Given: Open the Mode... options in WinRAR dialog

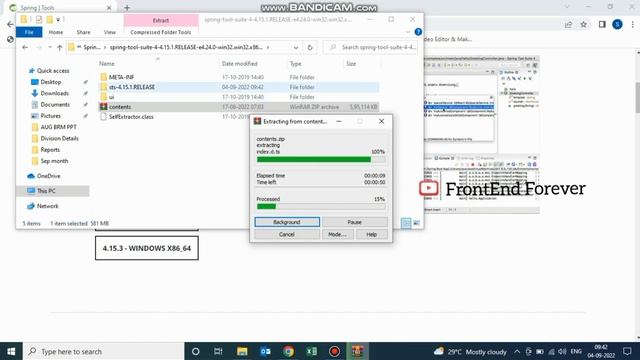Looking at the screenshot, I should (x=338, y=234).
